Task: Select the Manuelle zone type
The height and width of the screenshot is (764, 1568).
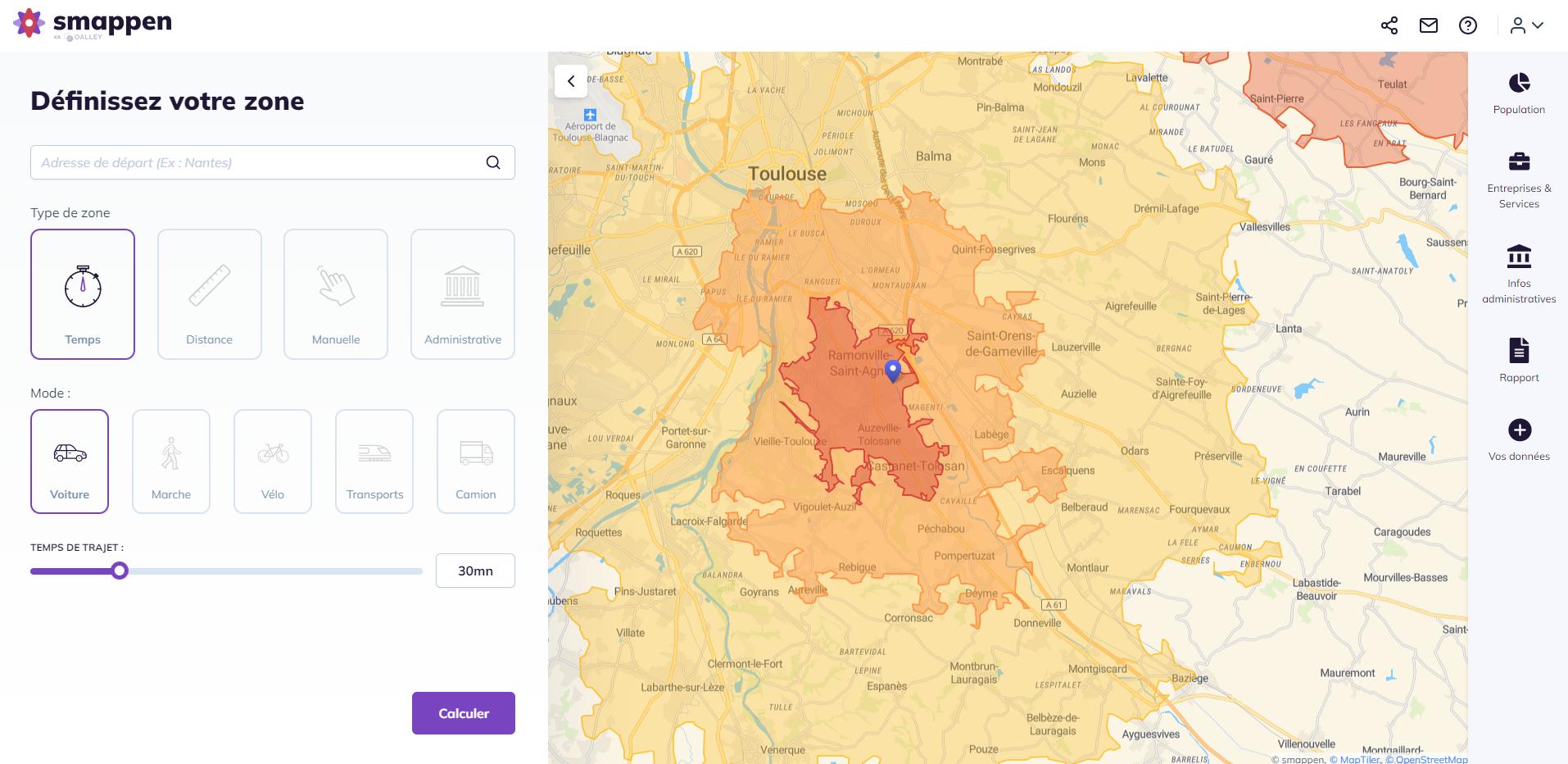Action: pyautogui.click(x=336, y=294)
